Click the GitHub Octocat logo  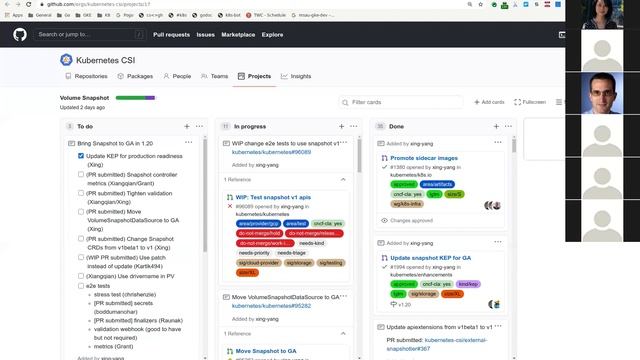point(20,35)
